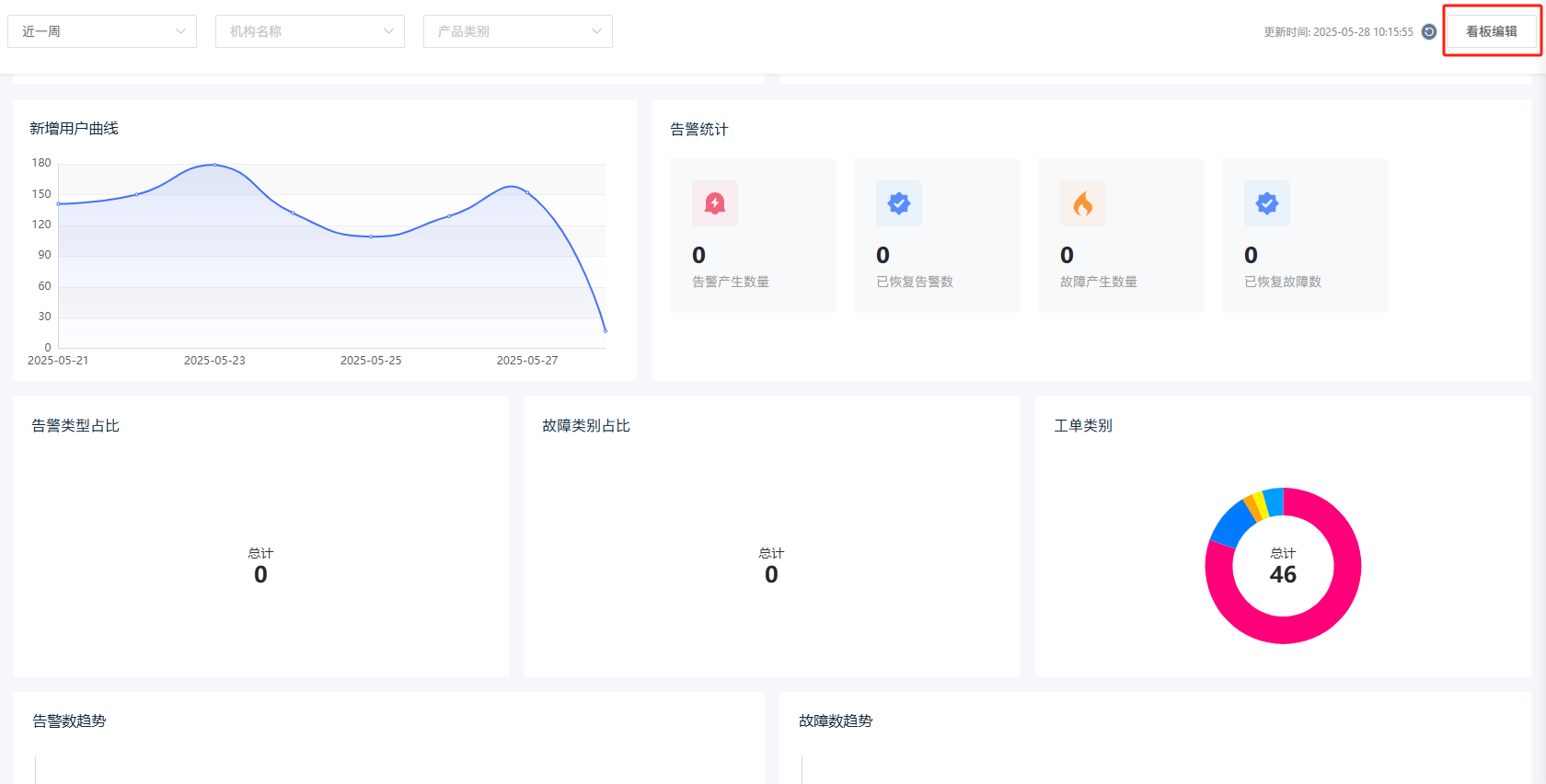The image size is (1546, 784).
Task: Click the curve data point at 2025-05-27
Action: pyautogui.click(x=527, y=192)
